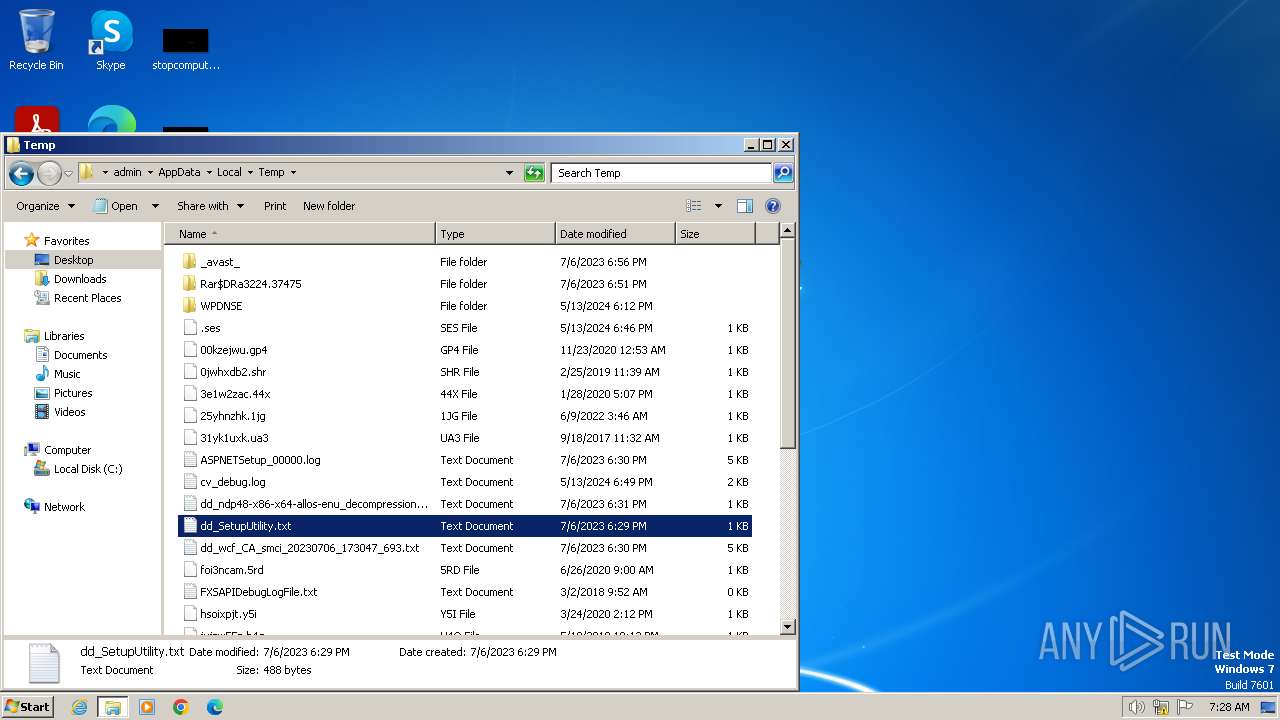Go back using the Explorer Back arrow

21,173
